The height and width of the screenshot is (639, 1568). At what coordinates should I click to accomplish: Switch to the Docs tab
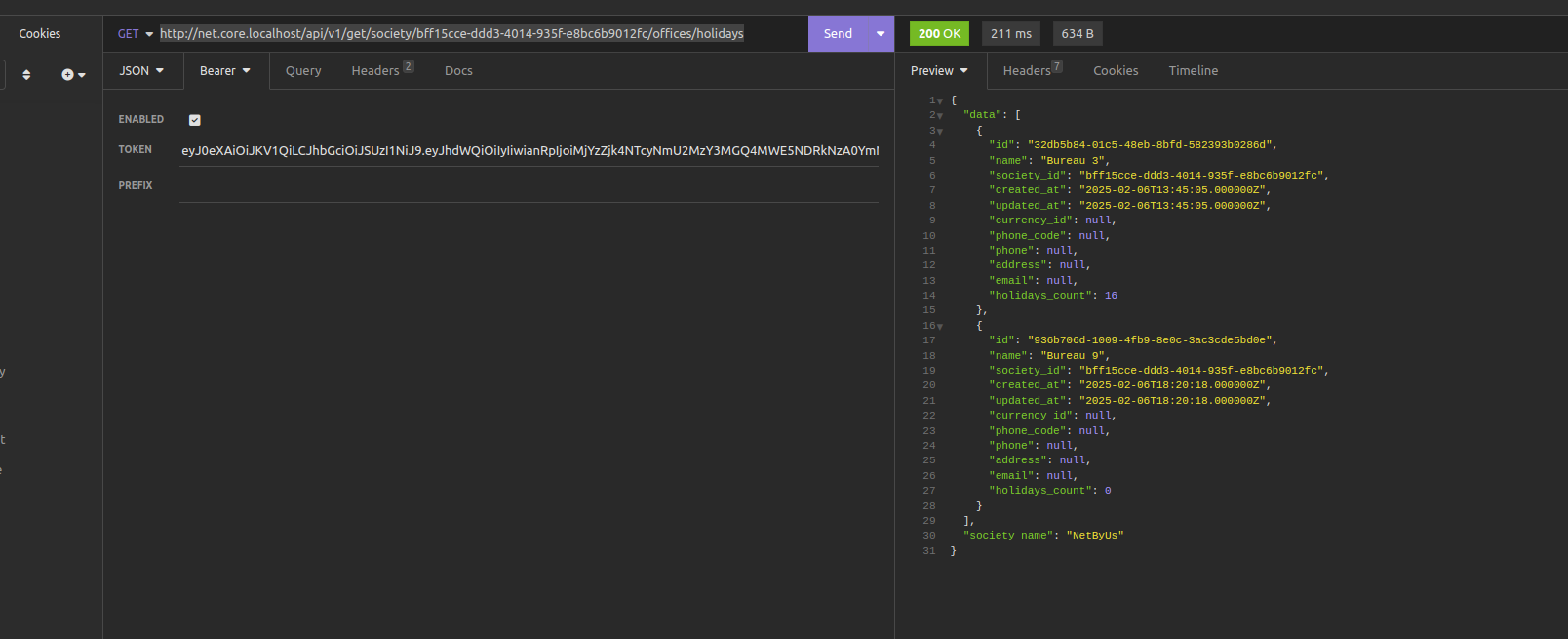[458, 70]
